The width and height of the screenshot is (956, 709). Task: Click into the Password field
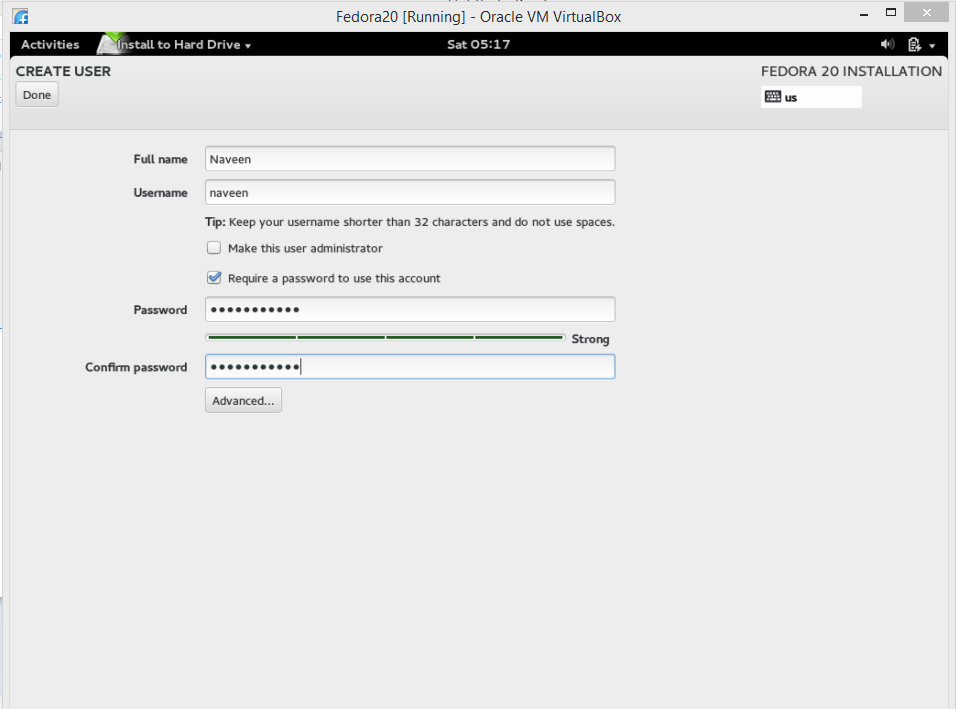[410, 309]
